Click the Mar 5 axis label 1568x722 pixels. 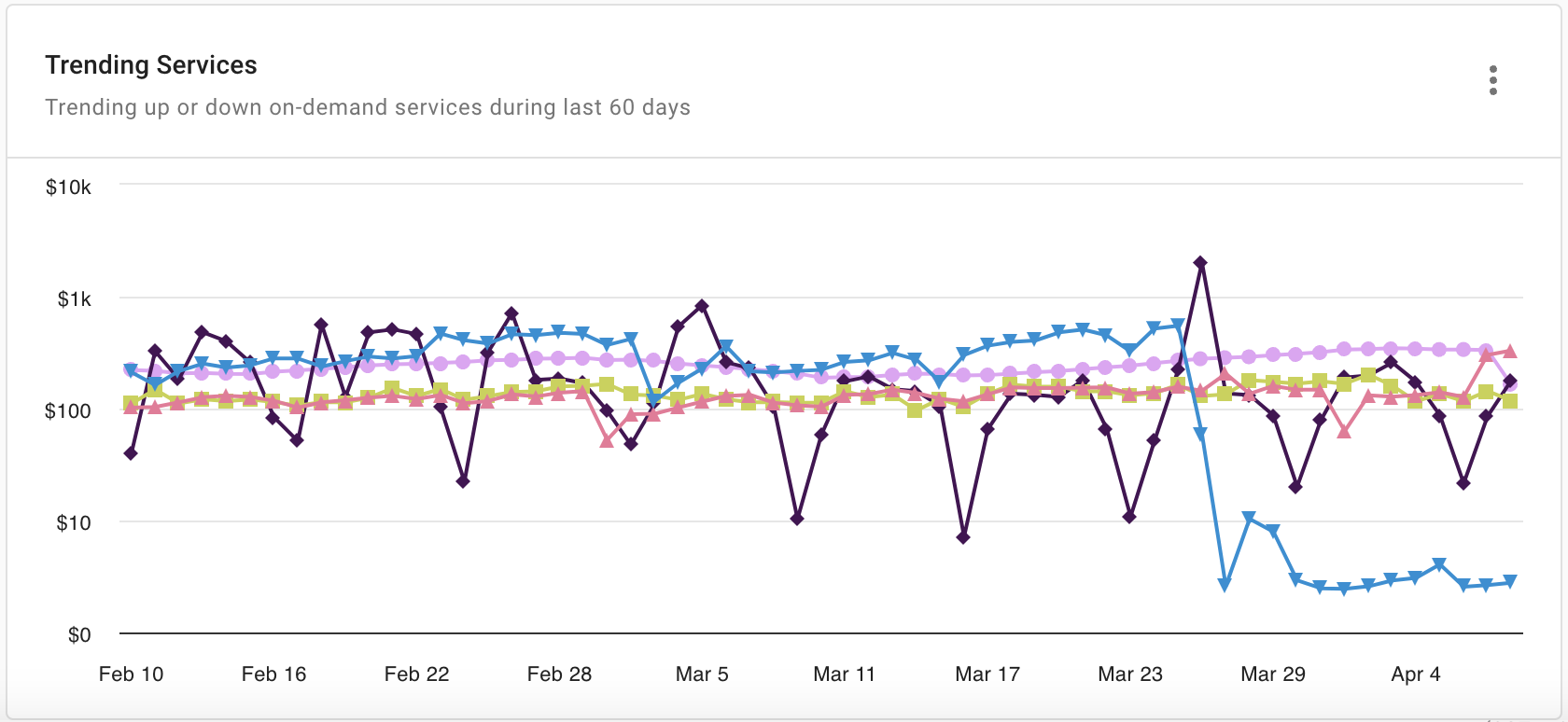[x=702, y=674]
